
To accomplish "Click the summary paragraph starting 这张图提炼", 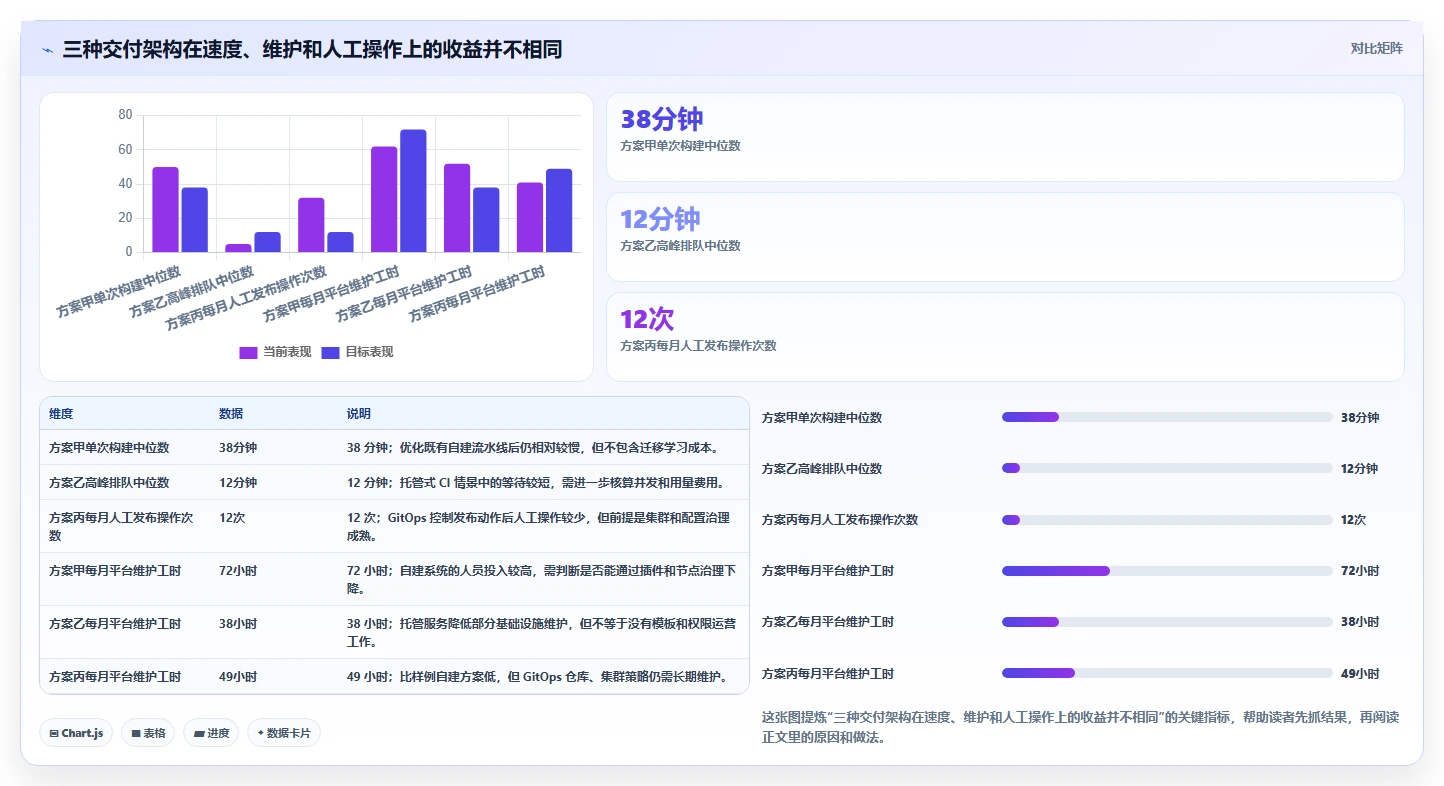I will [x=1080, y=728].
